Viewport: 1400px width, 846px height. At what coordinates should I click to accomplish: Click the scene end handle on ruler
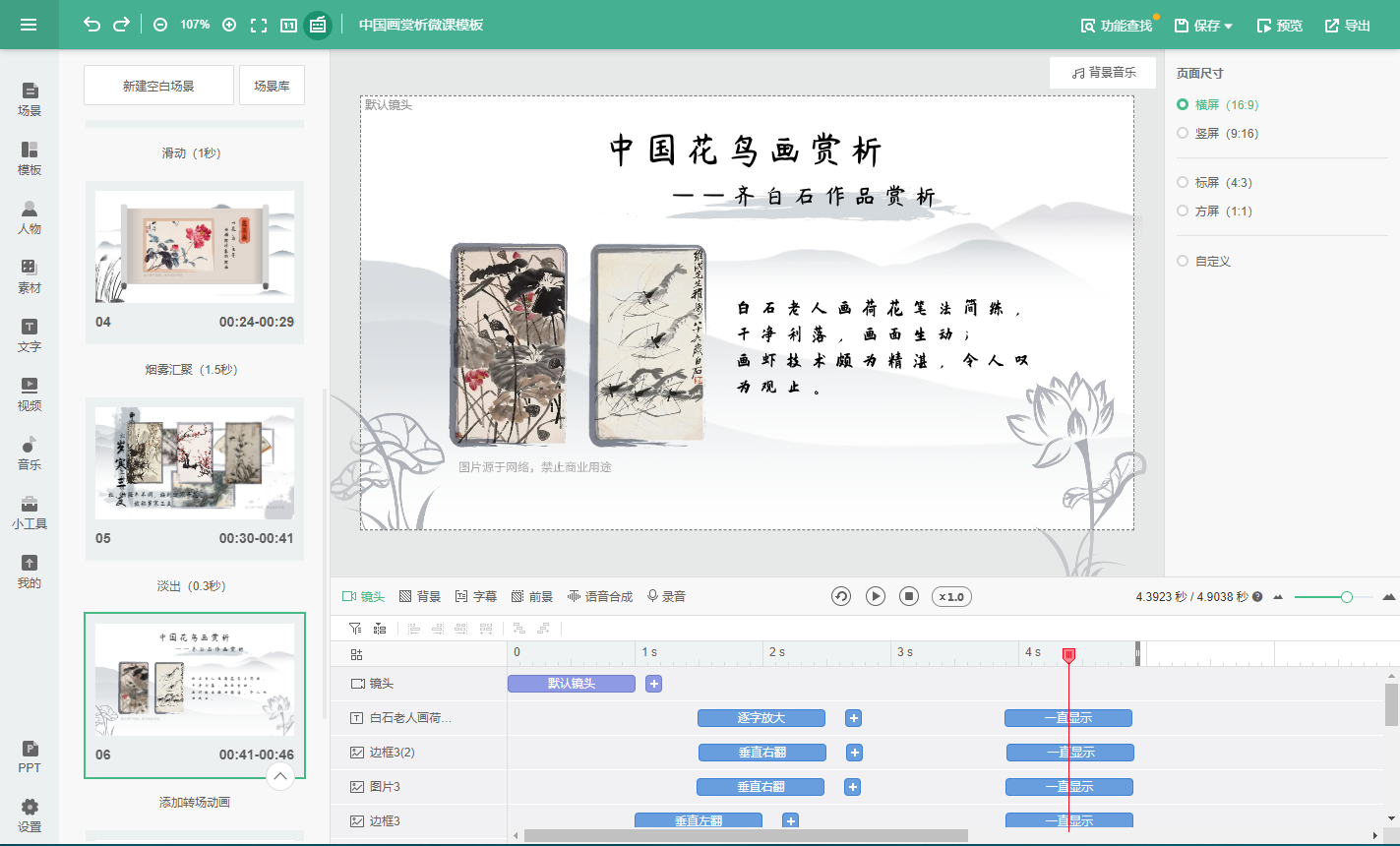pos(1138,654)
